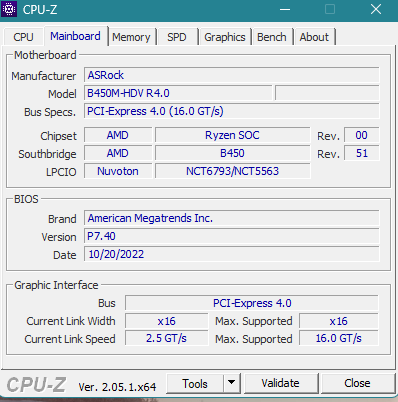Click the Southbridge label
This screenshot has height=402, width=398.
[47, 154]
